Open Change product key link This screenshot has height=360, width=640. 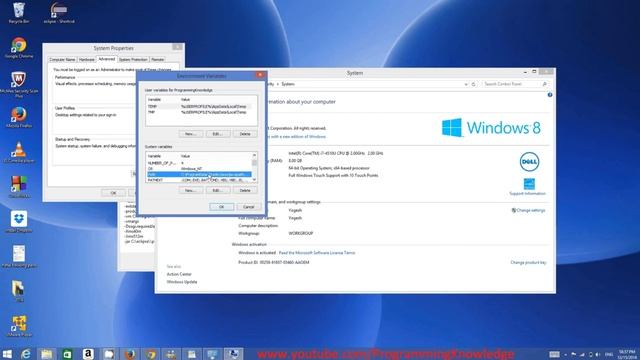pyautogui.click(x=528, y=262)
